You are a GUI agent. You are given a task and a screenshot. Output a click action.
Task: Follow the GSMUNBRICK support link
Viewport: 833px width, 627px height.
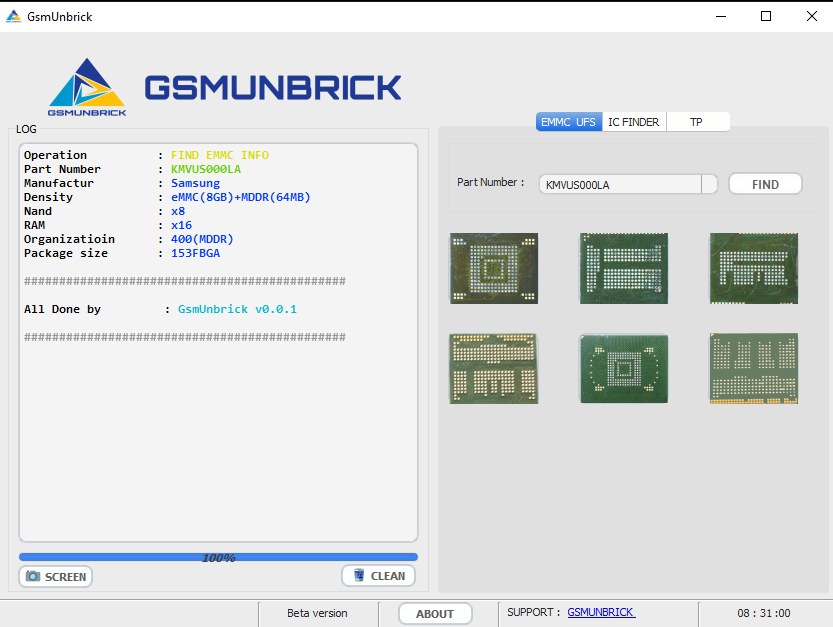601,612
